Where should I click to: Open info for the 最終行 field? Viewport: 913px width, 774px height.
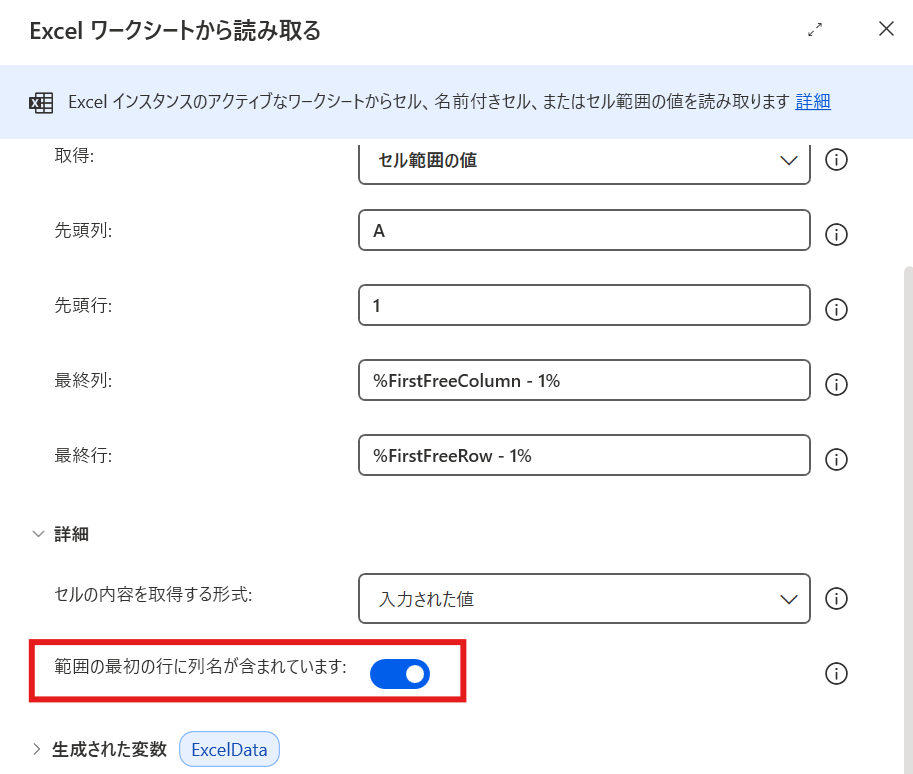[836, 459]
